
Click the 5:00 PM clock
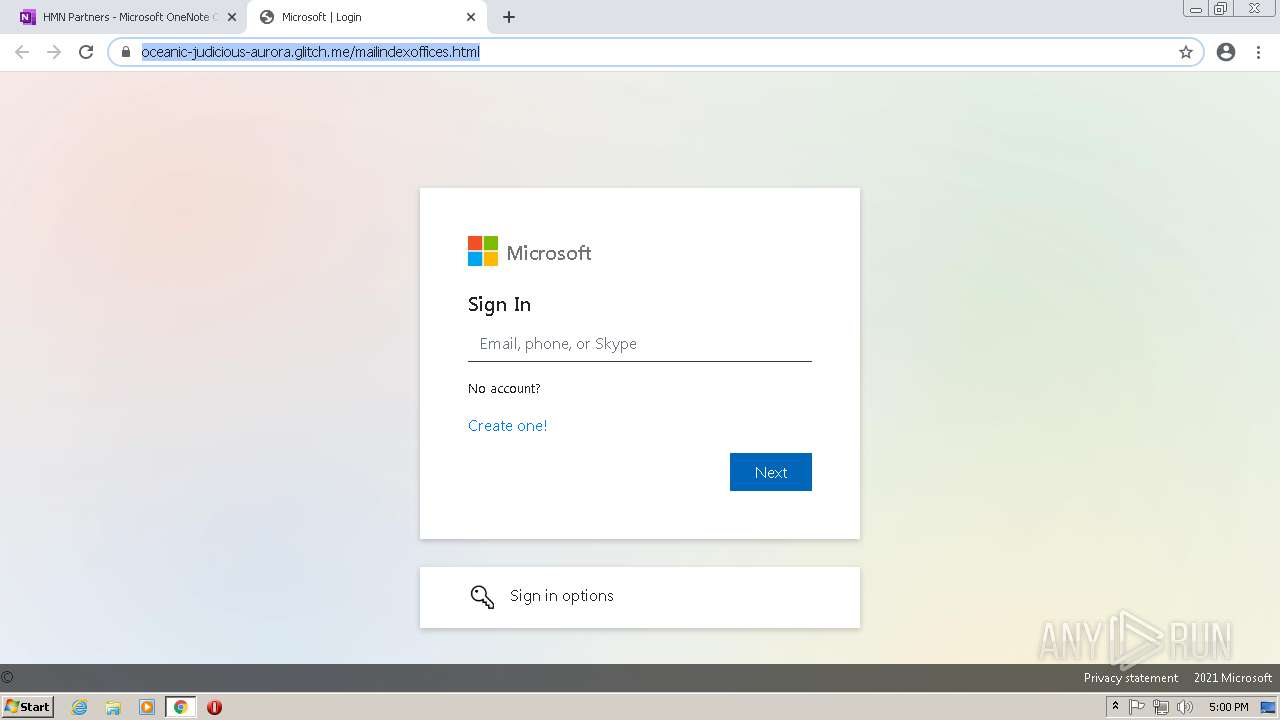(x=1228, y=707)
